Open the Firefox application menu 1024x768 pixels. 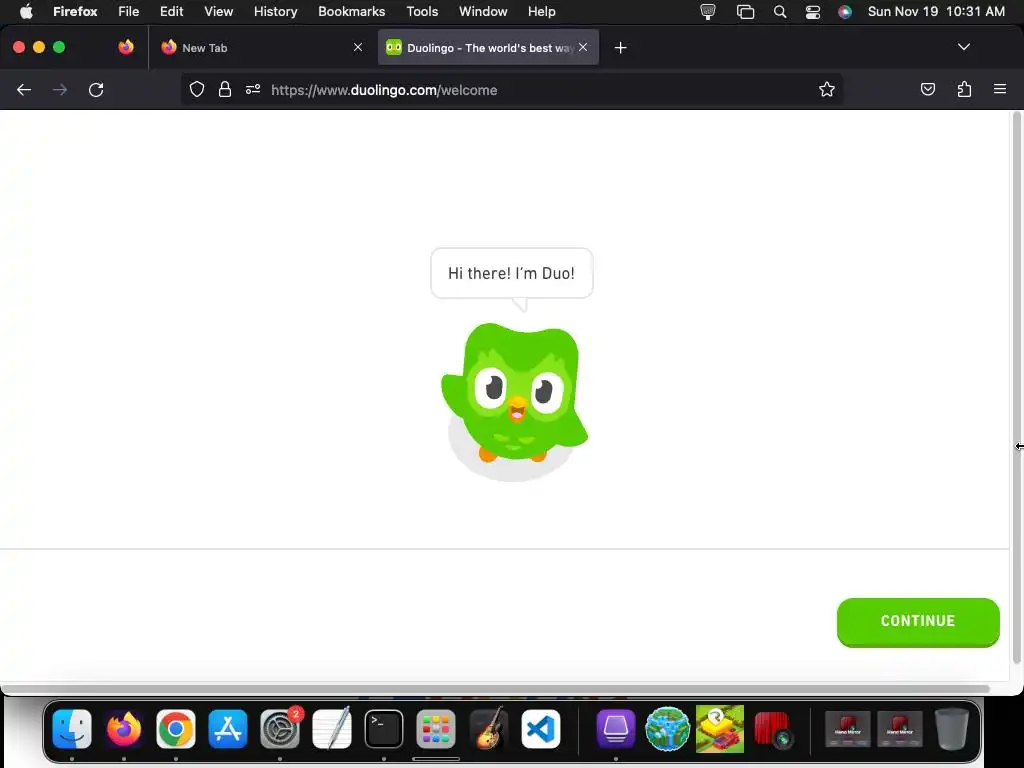pyautogui.click(x=75, y=12)
